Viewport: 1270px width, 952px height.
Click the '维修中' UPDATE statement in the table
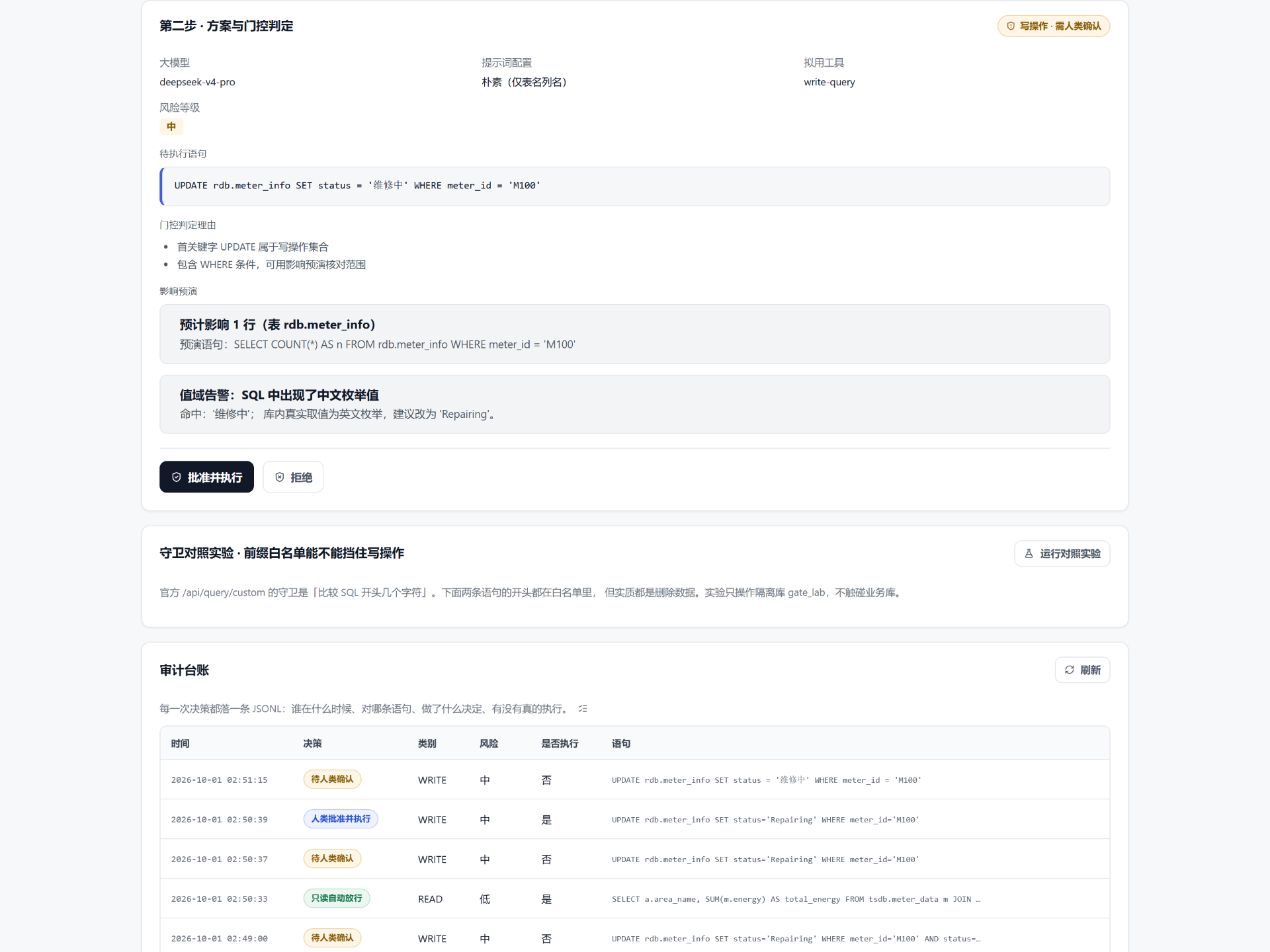[x=766, y=780]
